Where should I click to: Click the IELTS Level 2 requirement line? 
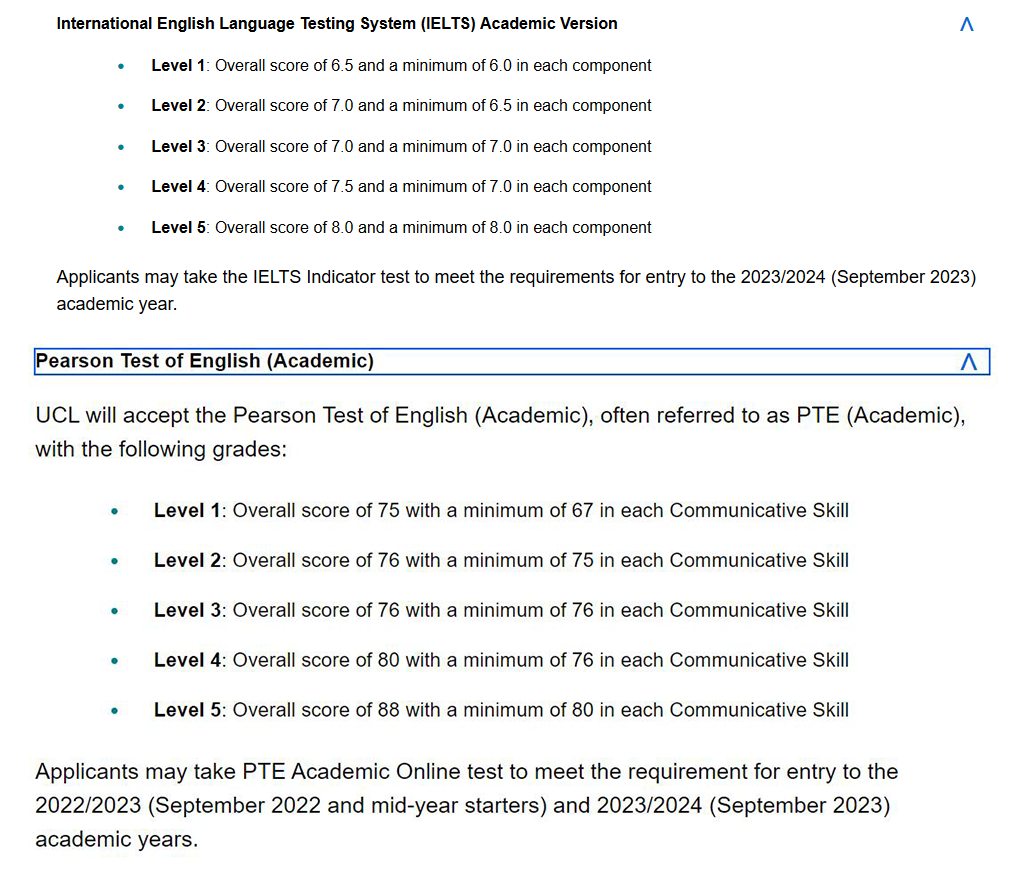pos(401,106)
